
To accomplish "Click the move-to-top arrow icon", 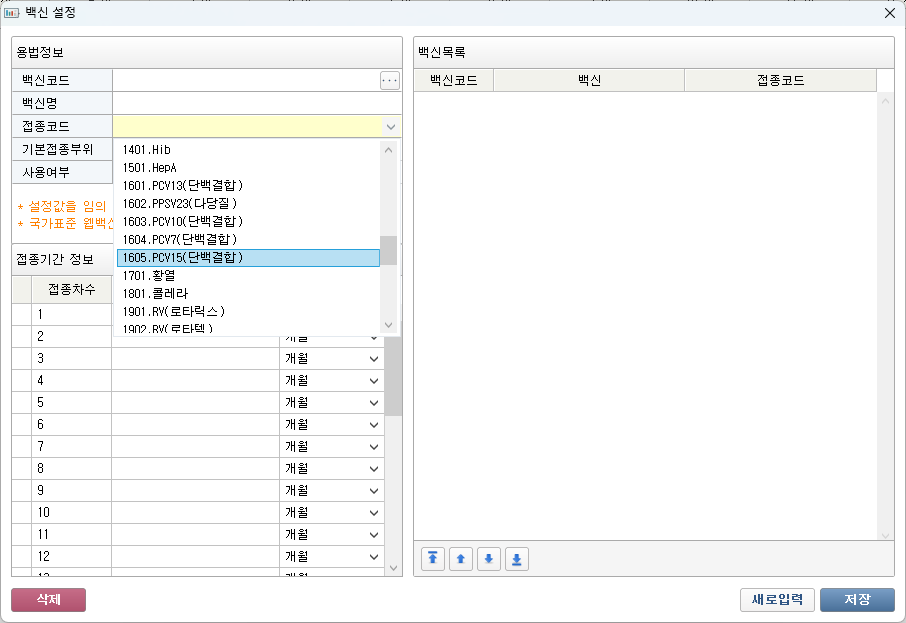I will point(433,559).
